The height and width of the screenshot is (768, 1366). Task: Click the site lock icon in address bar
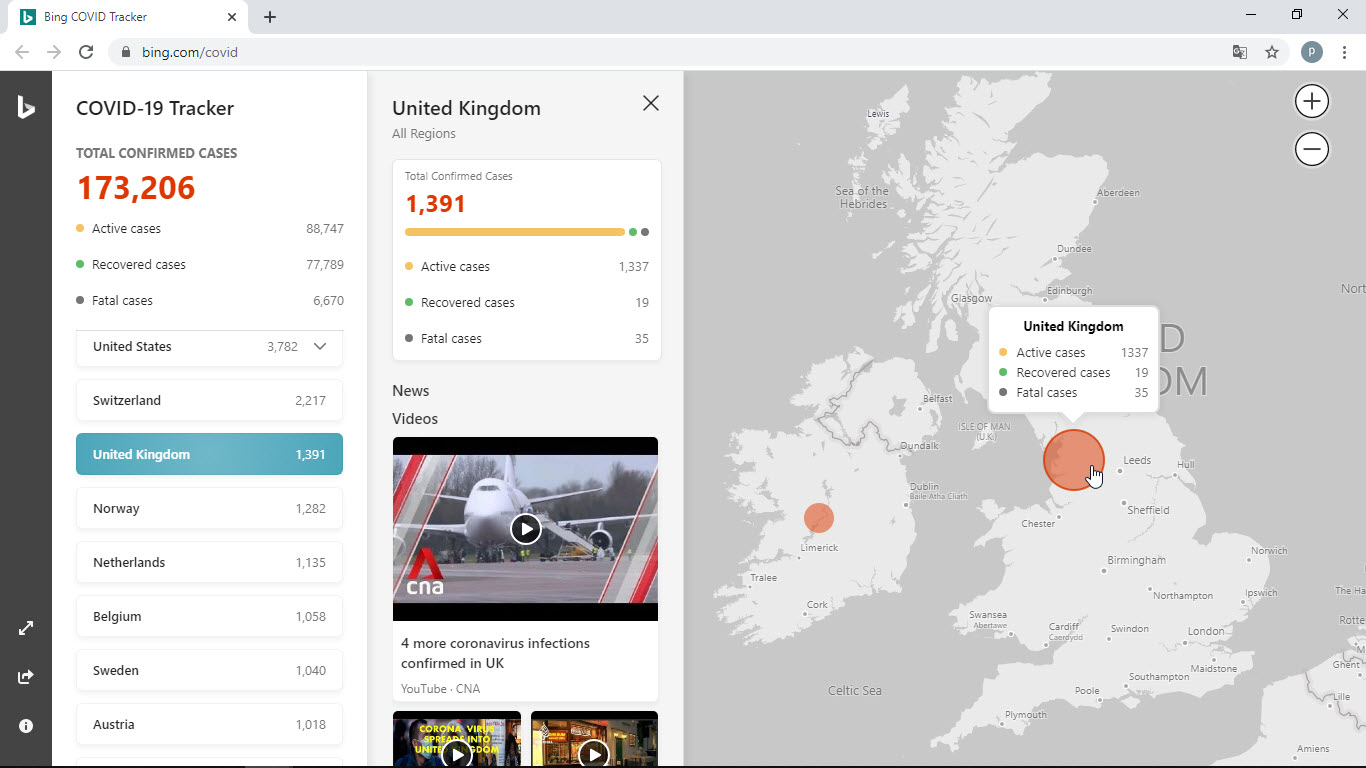[x=125, y=52]
